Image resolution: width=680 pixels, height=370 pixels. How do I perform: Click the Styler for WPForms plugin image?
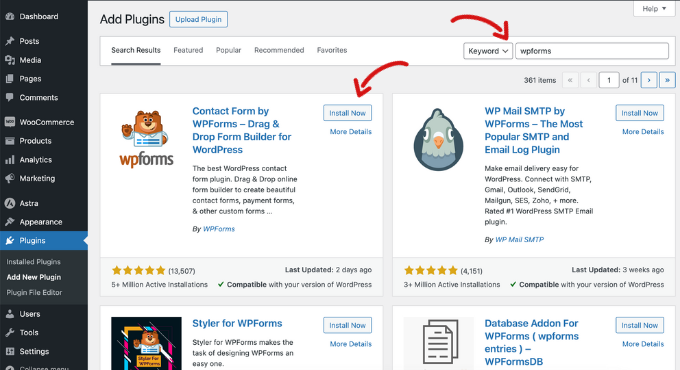coord(146,344)
